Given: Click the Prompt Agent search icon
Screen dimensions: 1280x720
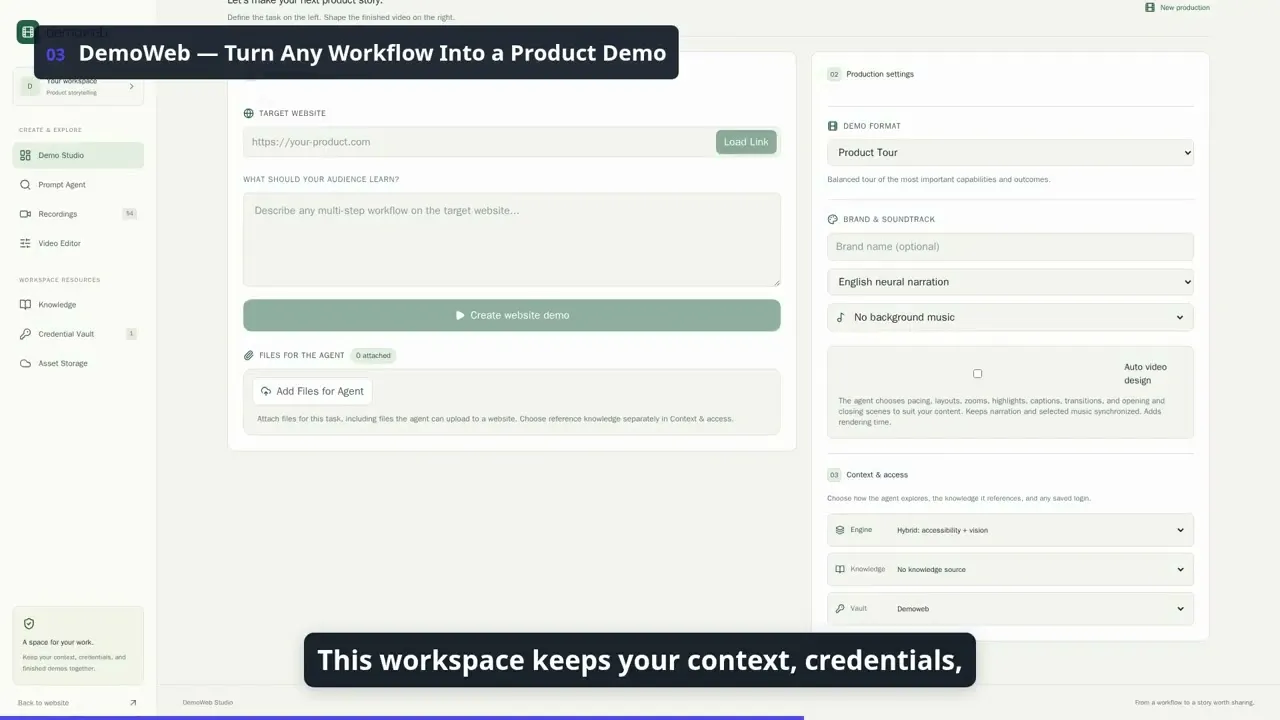Looking at the screenshot, I should 26,185.
